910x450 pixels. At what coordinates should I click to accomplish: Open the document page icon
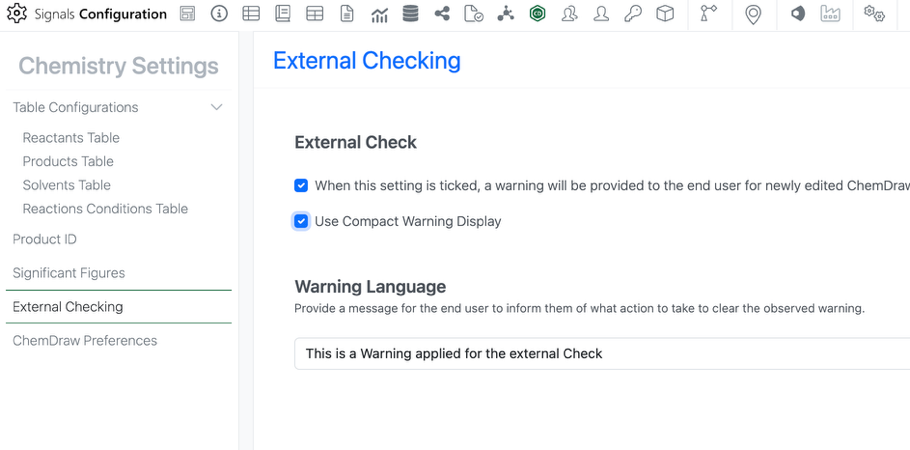(x=346, y=14)
